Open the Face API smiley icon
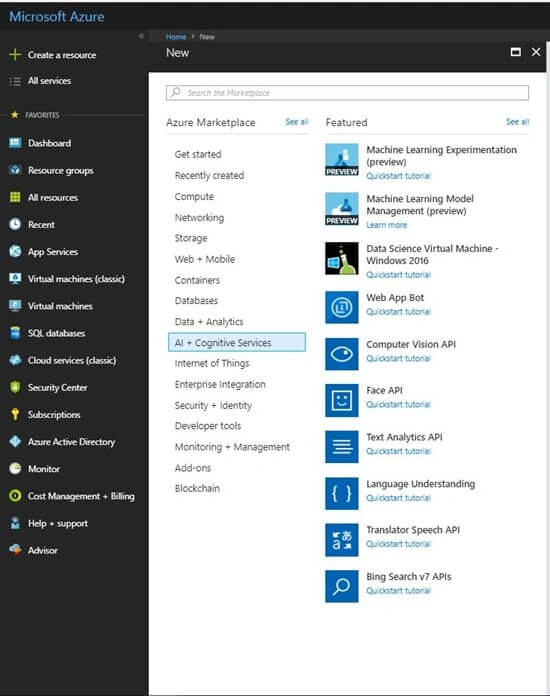550x696 pixels. pyautogui.click(x=341, y=400)
